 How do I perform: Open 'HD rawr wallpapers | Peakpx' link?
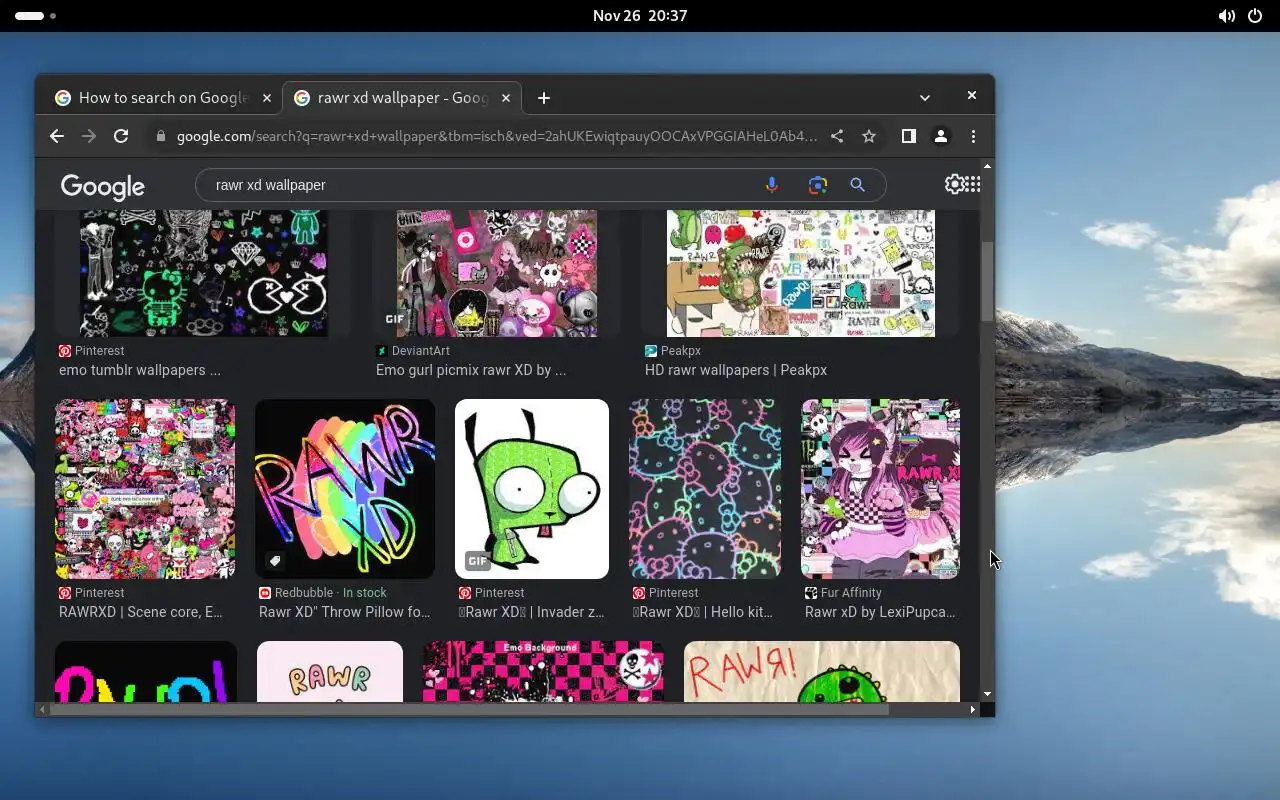tap(736, 370)
